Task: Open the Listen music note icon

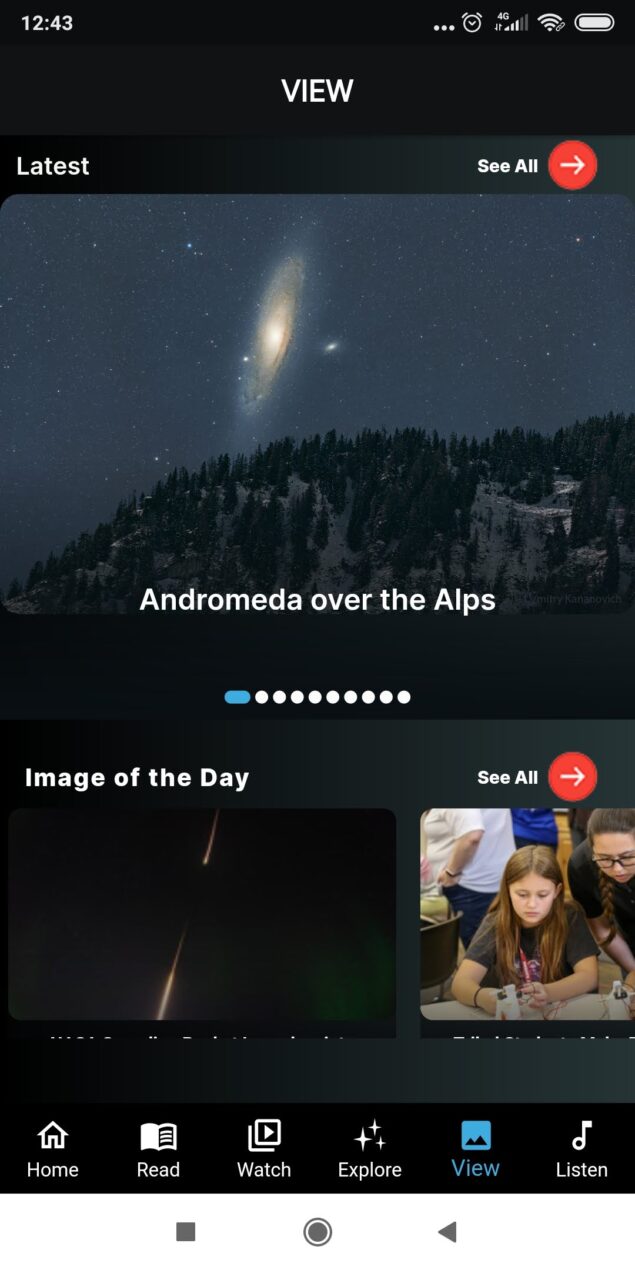Action: pos(582,1136)
